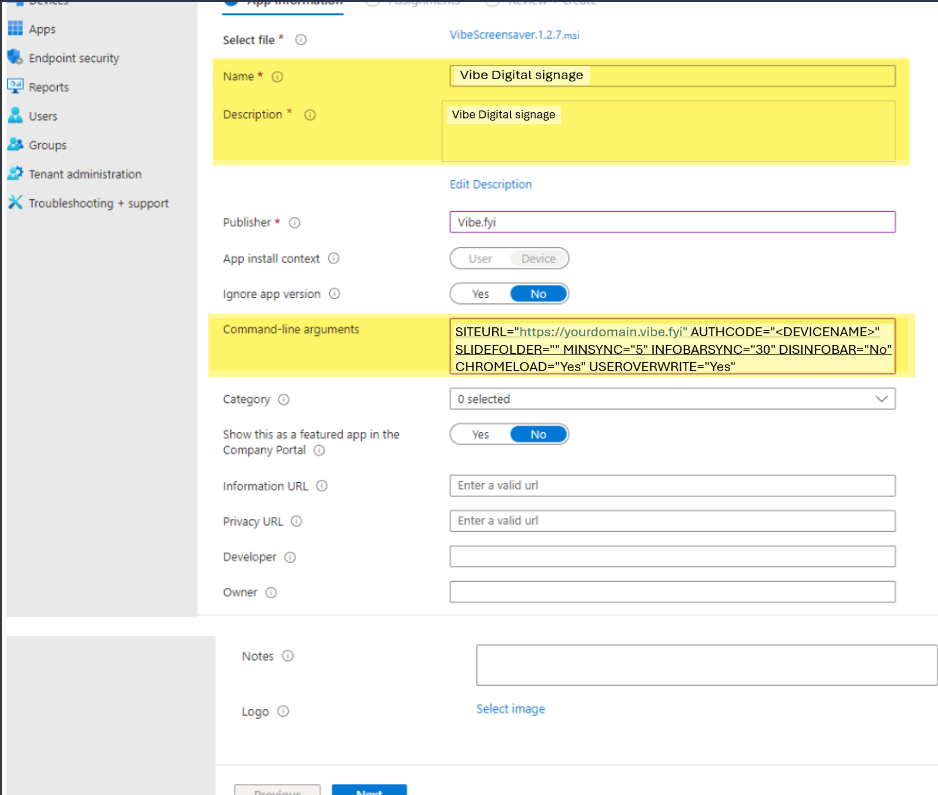Show info tooltip for Notes

point(288,656)
